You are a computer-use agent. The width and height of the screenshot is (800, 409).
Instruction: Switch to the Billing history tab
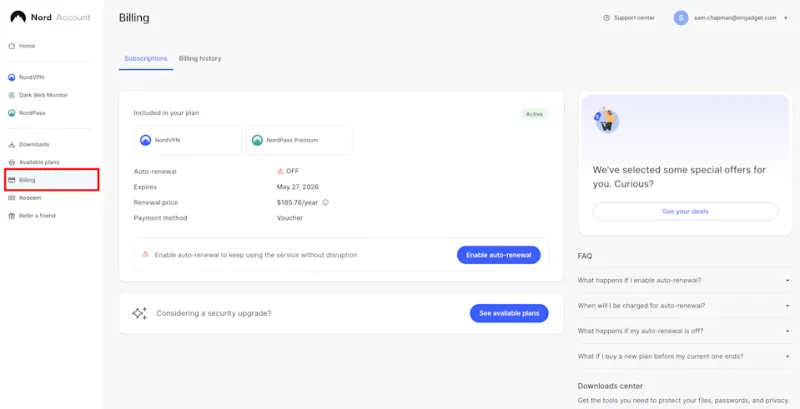pyautogui.click(x=200, y=59)
